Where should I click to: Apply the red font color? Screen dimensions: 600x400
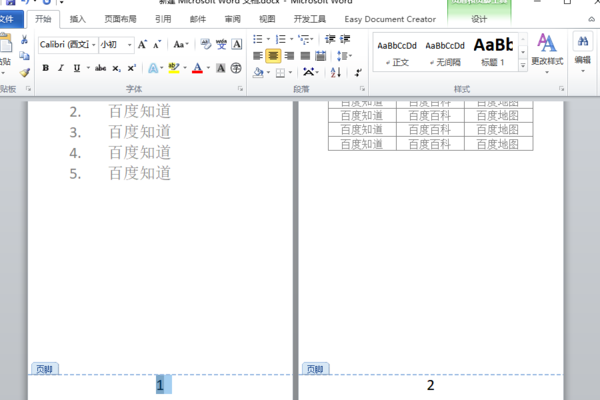pos(197,68)
